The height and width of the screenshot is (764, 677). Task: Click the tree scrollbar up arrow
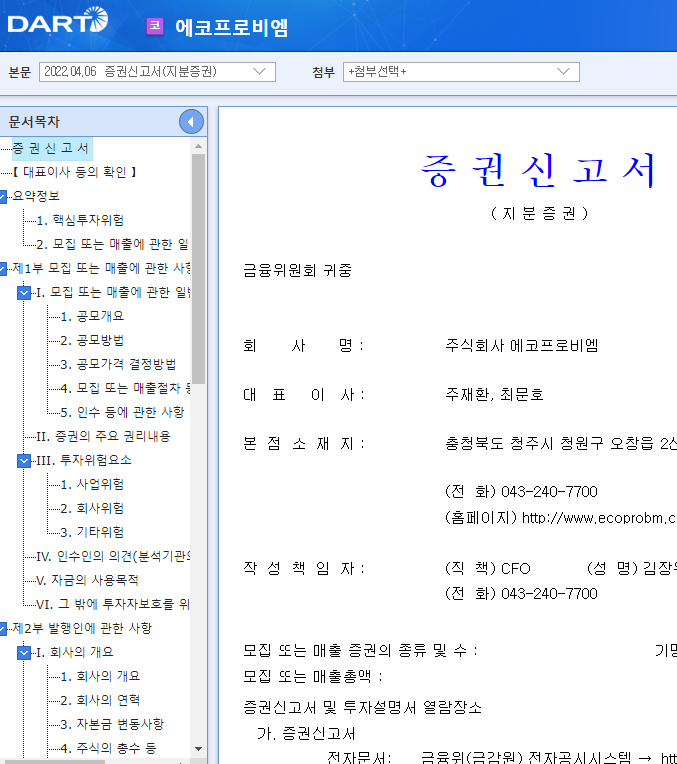pos(198,146)
